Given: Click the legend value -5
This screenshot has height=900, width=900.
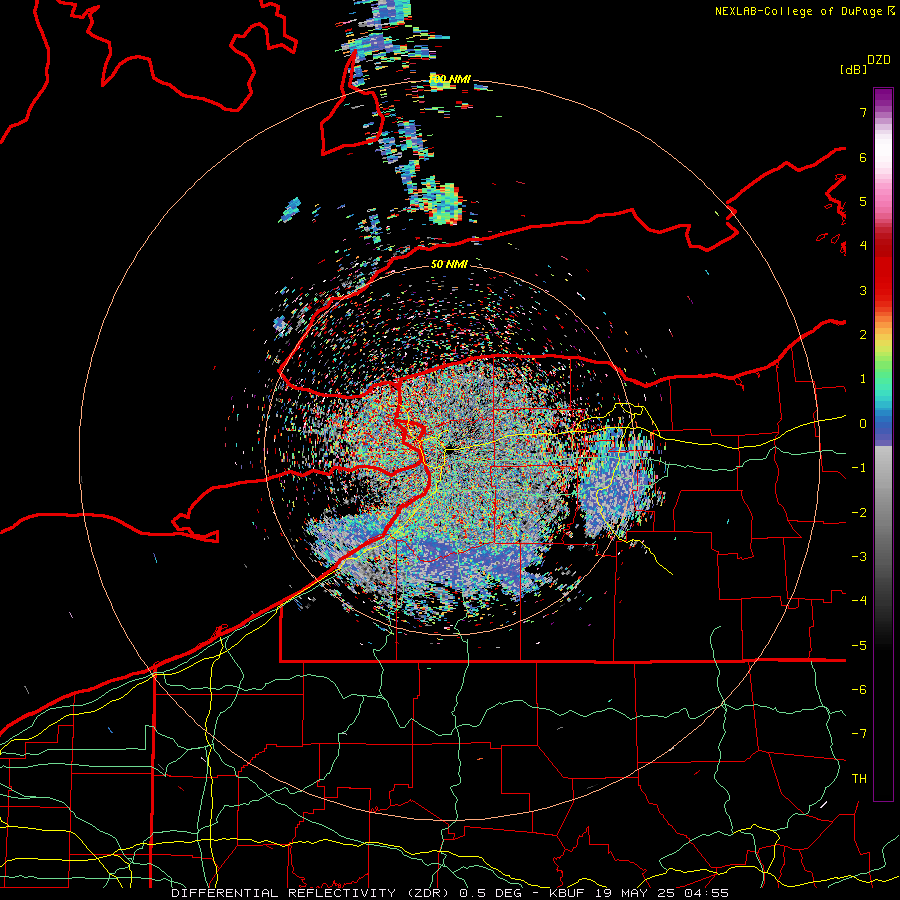Looking at the screenshot, I should [x=859, y=646].
